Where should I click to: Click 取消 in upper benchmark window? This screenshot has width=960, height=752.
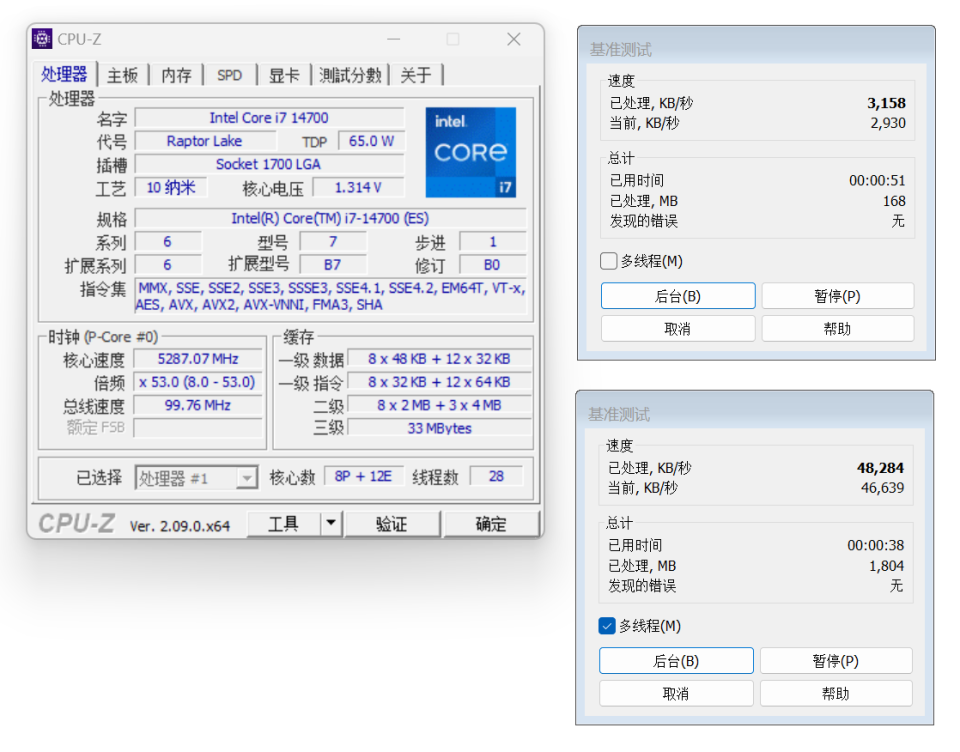pos(678,329)
